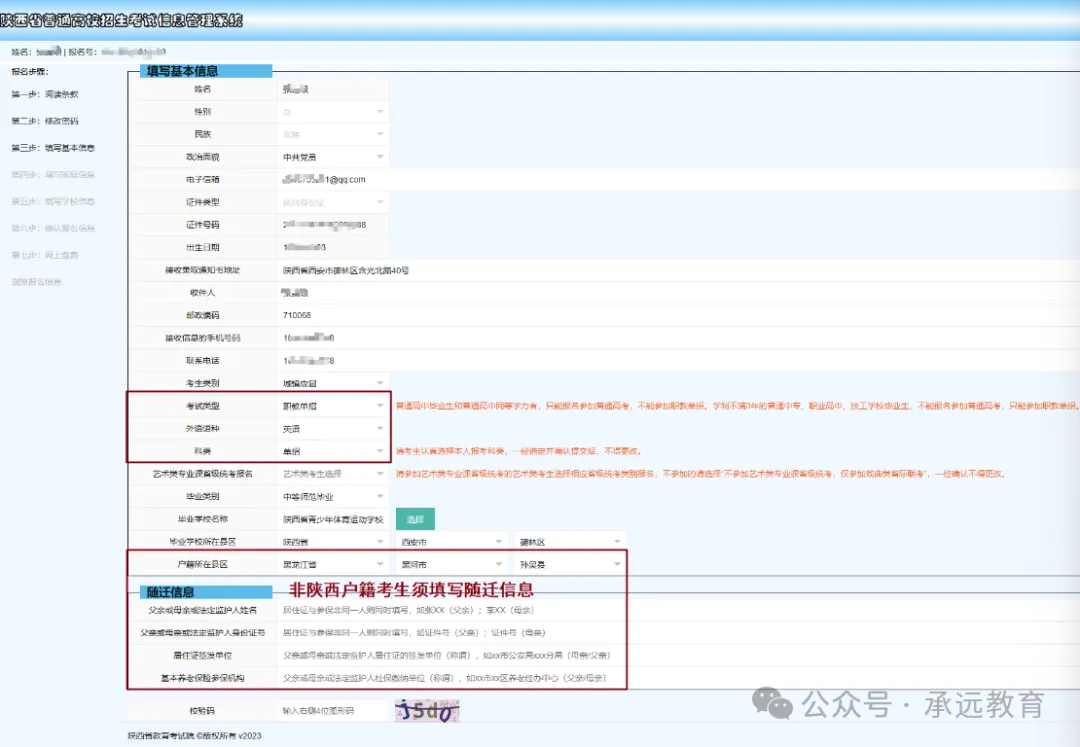This screenshot has width=1080, height=747.
Task: Open 浏览报名信息 in the sidebar
Action: tap(37, 282)
